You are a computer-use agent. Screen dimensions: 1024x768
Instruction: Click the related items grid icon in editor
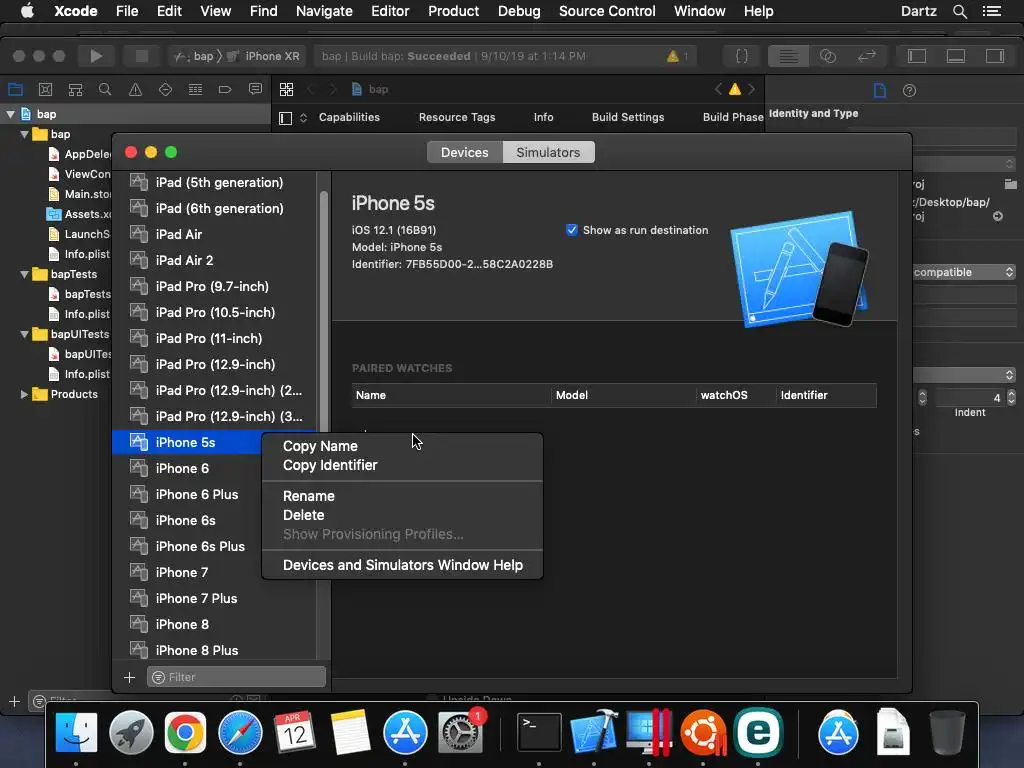click(x=286, y=89)
